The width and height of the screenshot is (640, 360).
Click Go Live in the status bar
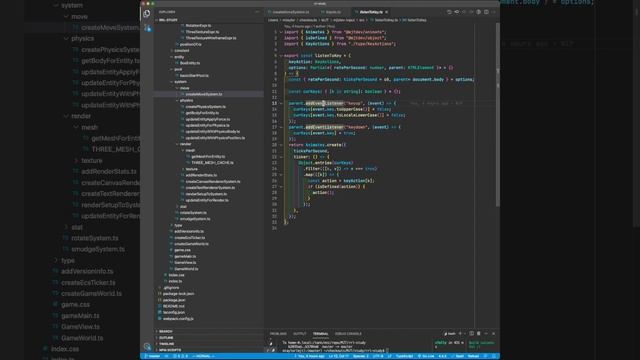(426, 356)
